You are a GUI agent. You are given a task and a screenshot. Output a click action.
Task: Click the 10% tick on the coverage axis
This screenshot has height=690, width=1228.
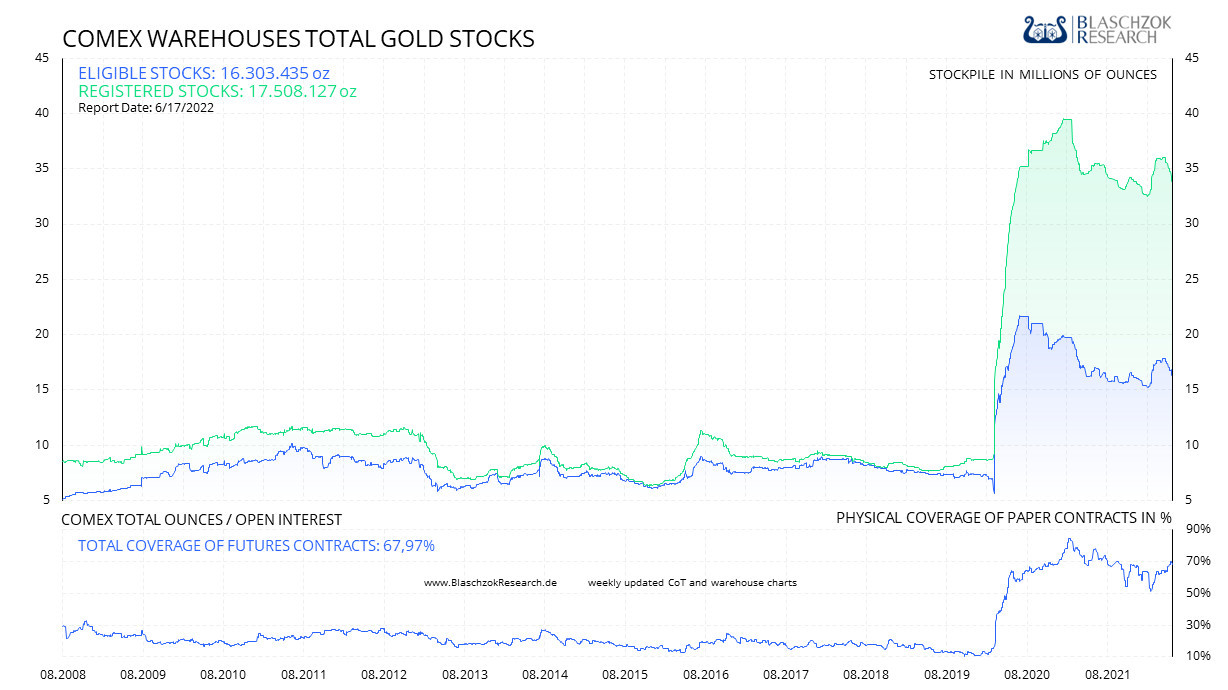click(1197, 656)
